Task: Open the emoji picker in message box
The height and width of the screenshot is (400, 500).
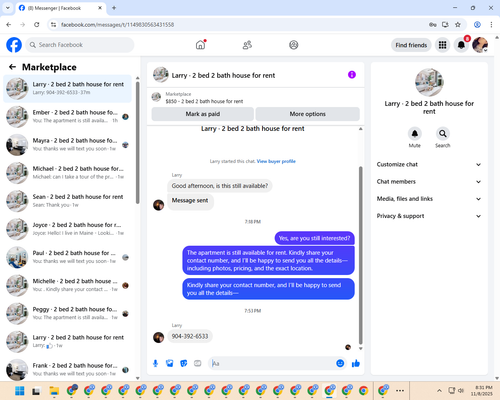Action: pos(340,363)
